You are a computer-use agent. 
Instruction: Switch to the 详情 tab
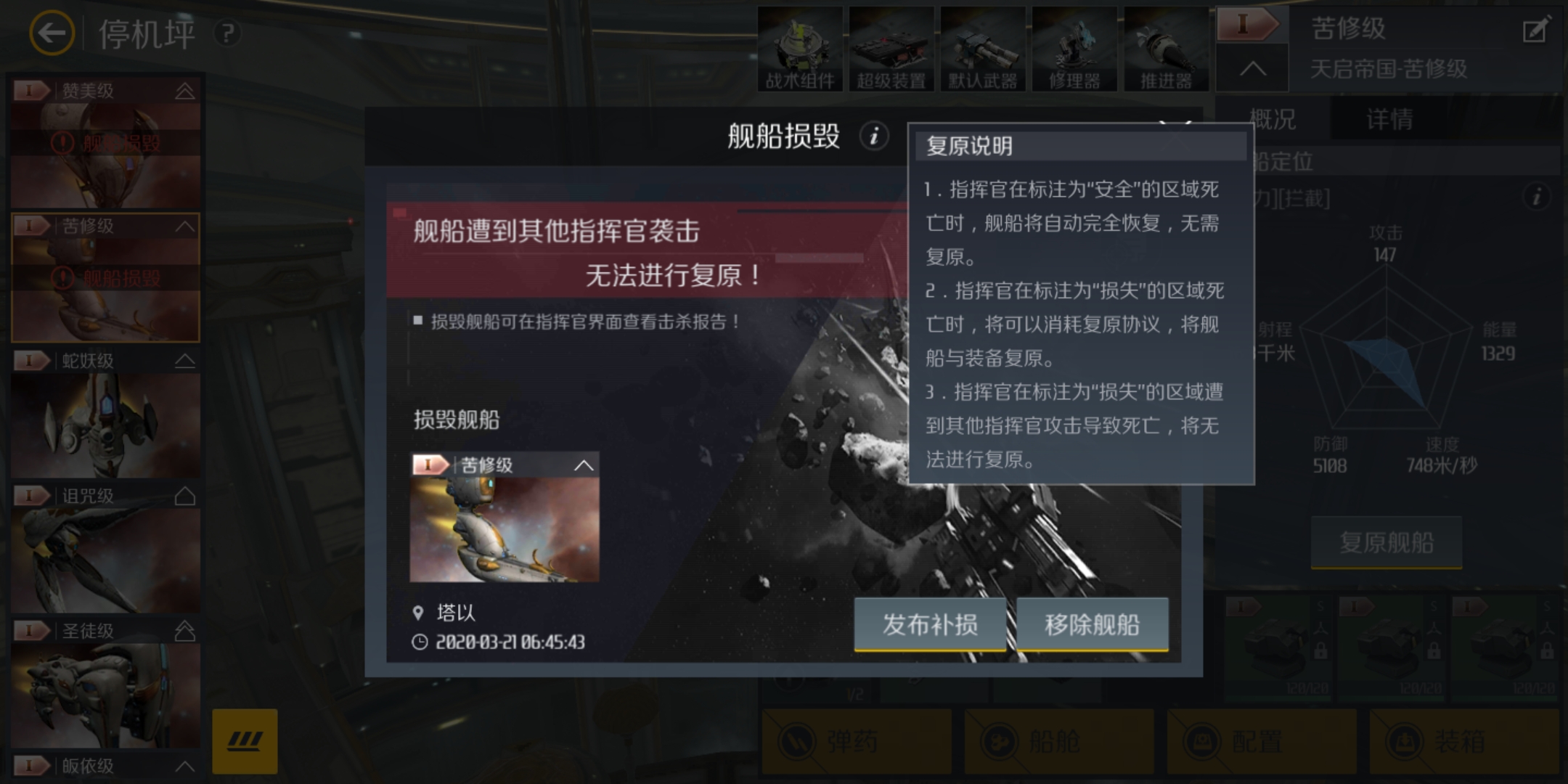[x=1389, y=119]
